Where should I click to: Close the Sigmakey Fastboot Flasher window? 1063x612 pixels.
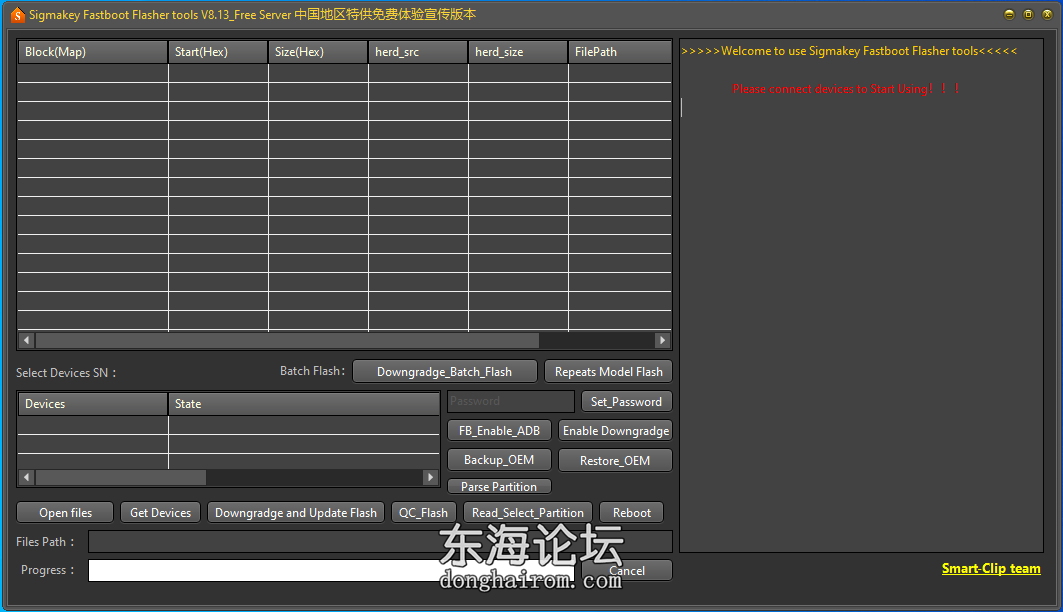coord(1047,14)
